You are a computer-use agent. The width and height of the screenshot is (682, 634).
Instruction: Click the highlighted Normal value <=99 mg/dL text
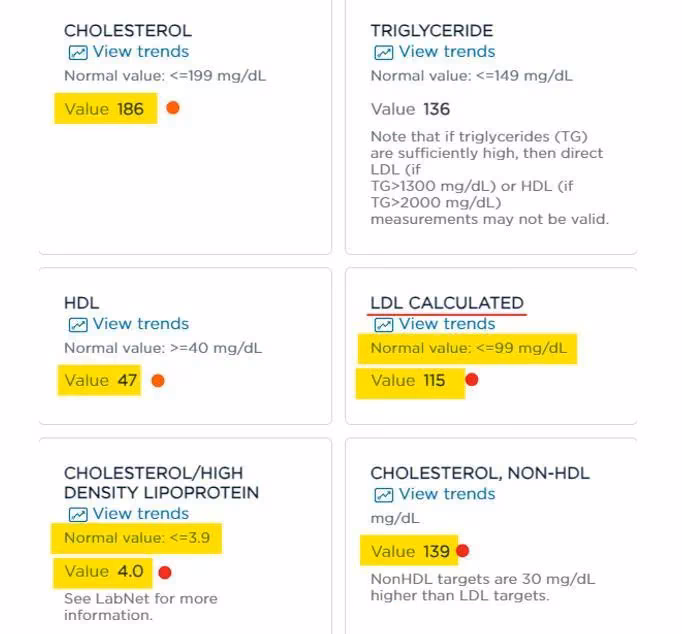[x=468, y=348]
